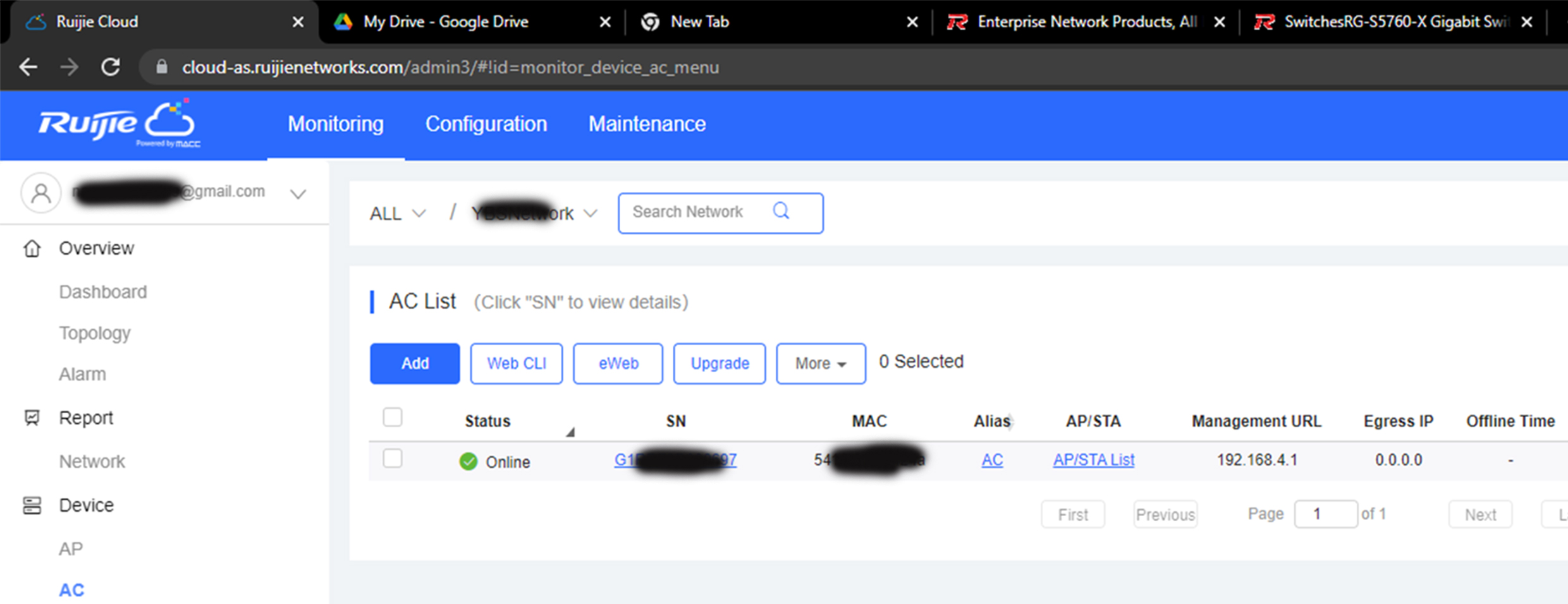Click the Overview home icon
The width and height of the screenshot is (1568, 604).
[32, 248]
